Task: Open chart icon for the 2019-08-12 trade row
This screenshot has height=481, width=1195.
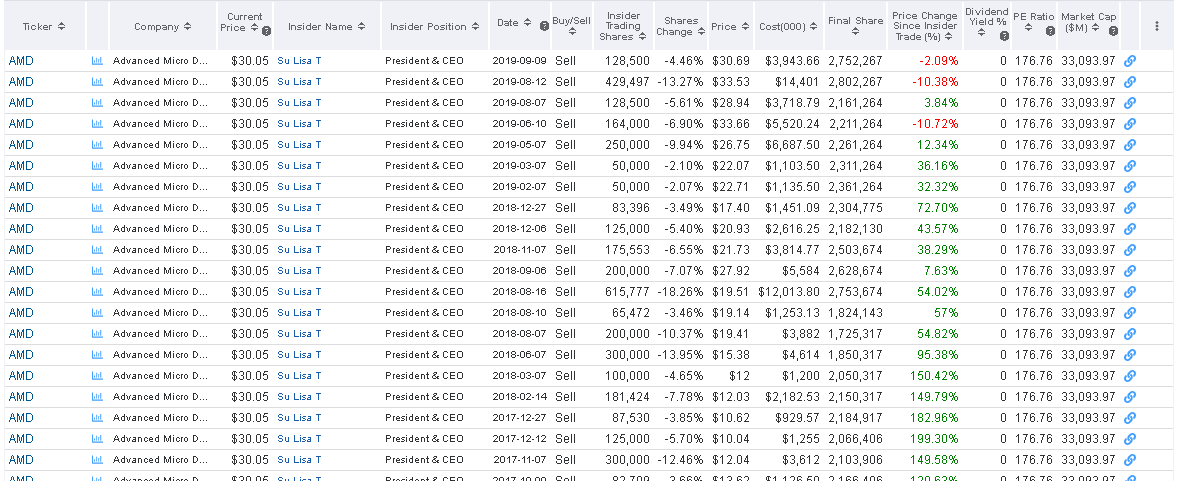Action: click(97, 82)
